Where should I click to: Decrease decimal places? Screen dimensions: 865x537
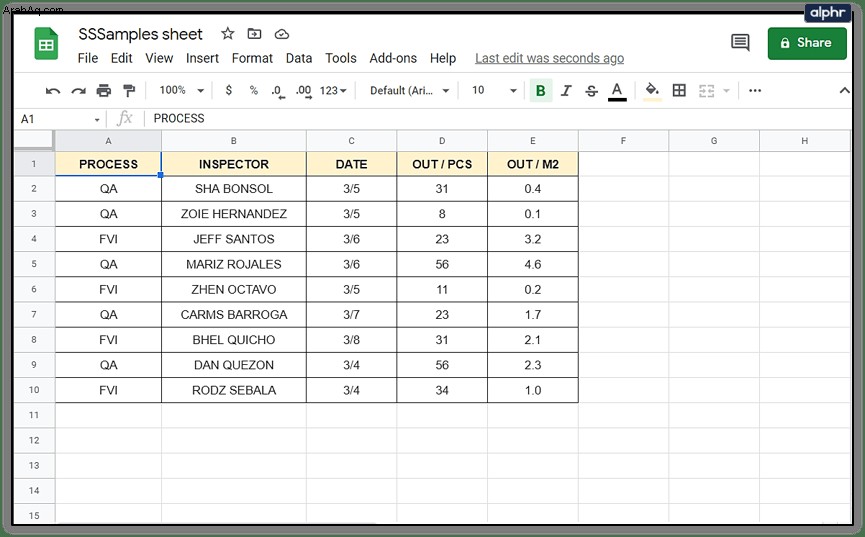[277, 91]
